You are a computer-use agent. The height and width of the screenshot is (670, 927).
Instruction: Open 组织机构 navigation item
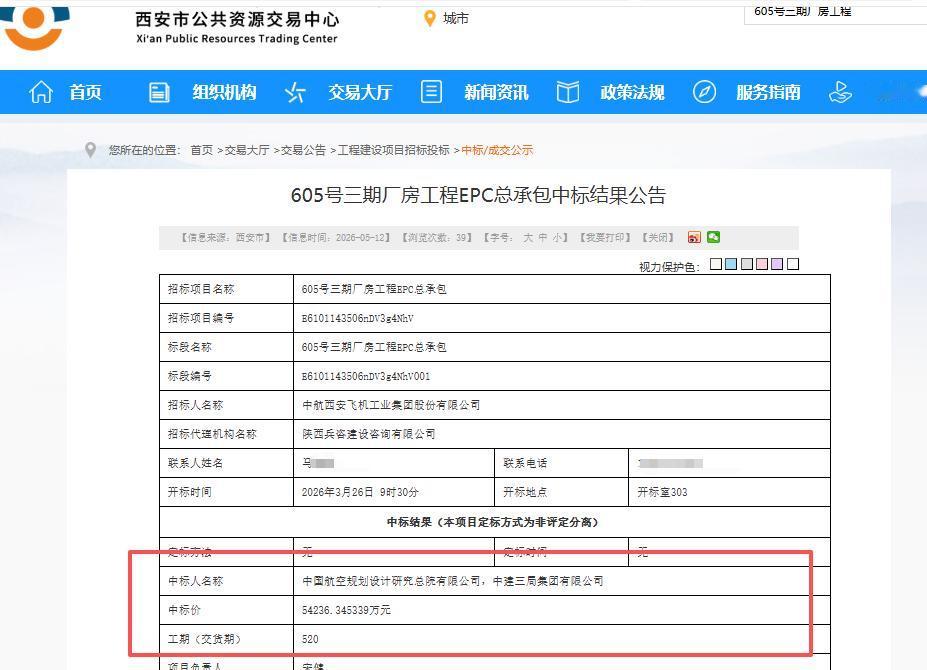(x=224, y=92)
